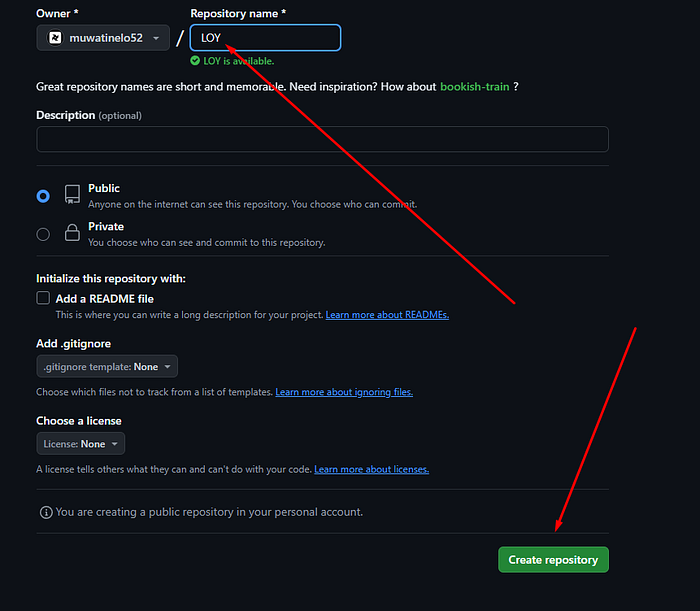Open the .gitignore template dropdown
The height and width of the screenshot is (611, 700).
[x=107, y=366]
